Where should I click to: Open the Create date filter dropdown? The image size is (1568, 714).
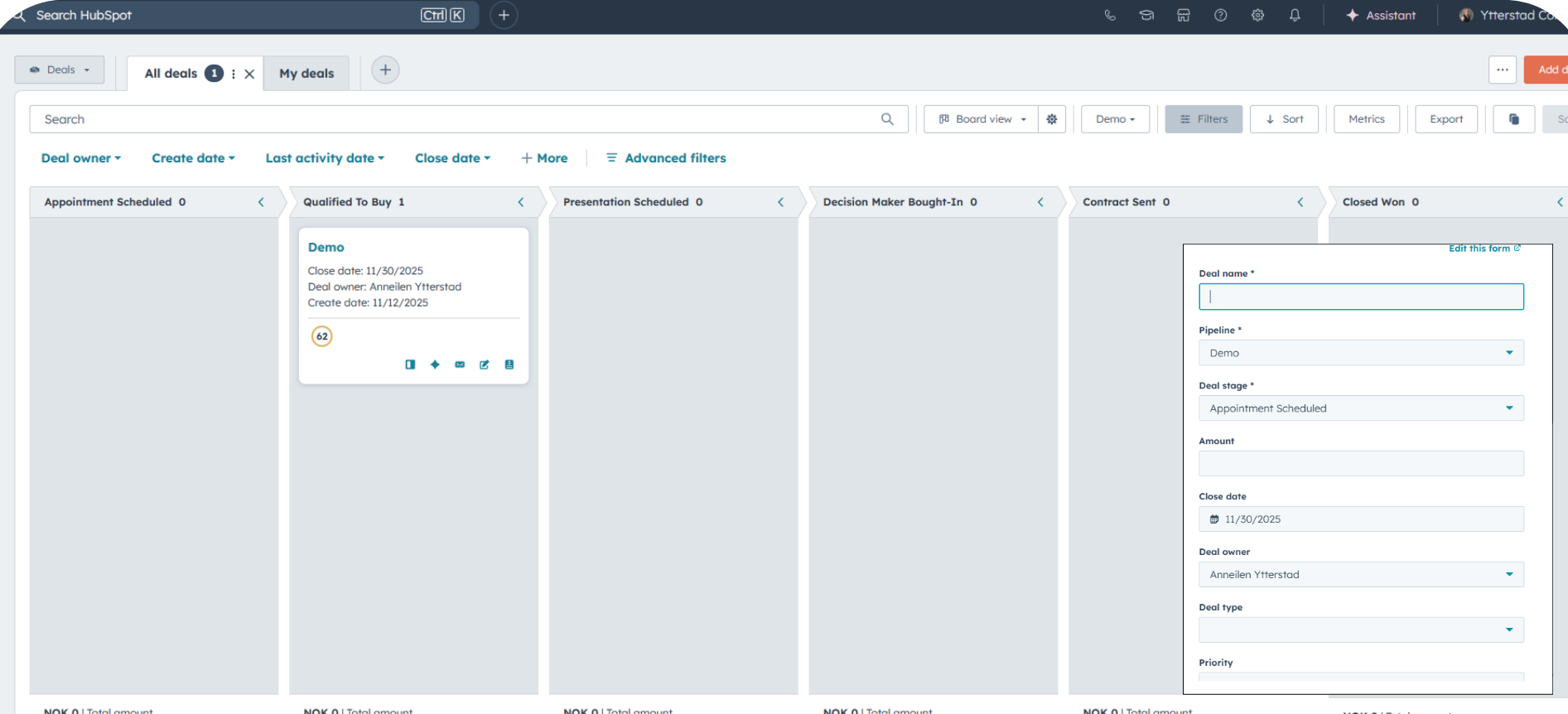(x=193, y=158)
